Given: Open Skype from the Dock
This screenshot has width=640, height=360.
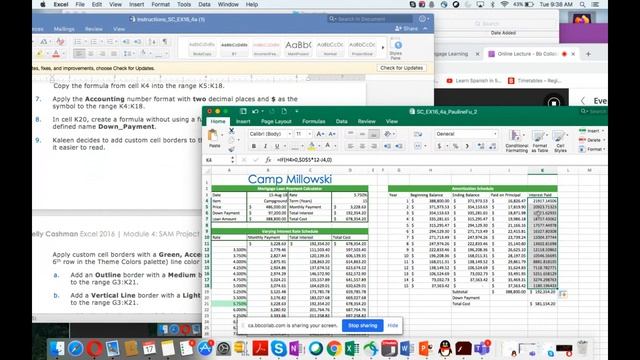Looking at the screenshot, I should (279, 349).
